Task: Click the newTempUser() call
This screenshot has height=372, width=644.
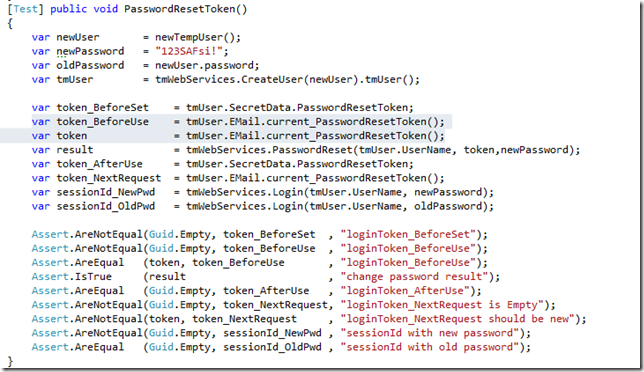Action: point(198,37)
